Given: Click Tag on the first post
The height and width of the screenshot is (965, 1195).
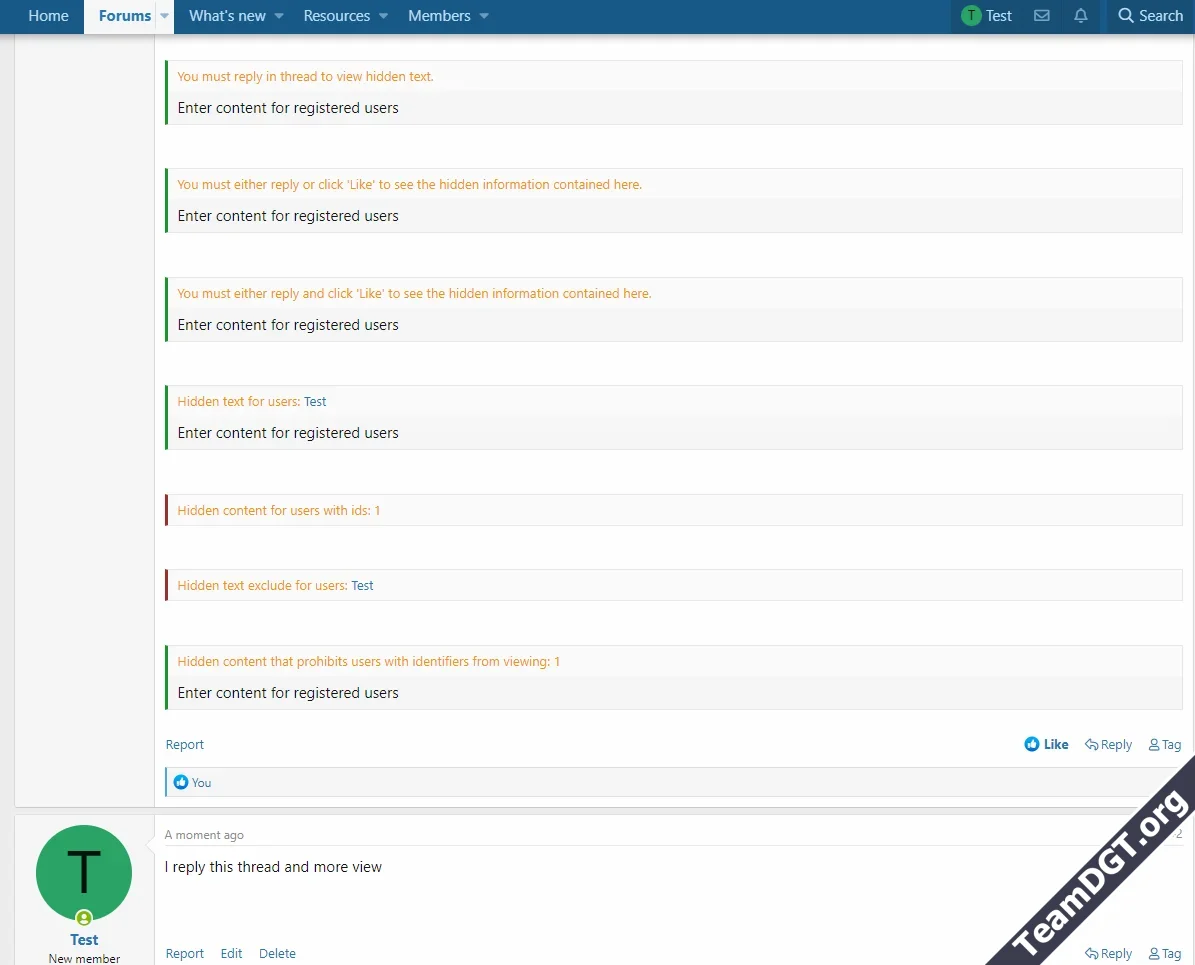Looking at the screenshot, I should [1164, 744].
